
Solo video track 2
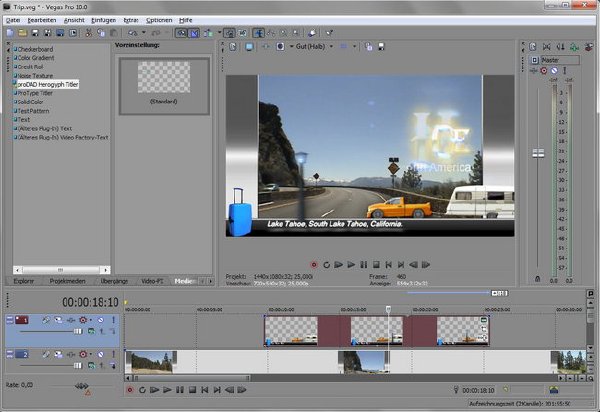coord(113,355)
